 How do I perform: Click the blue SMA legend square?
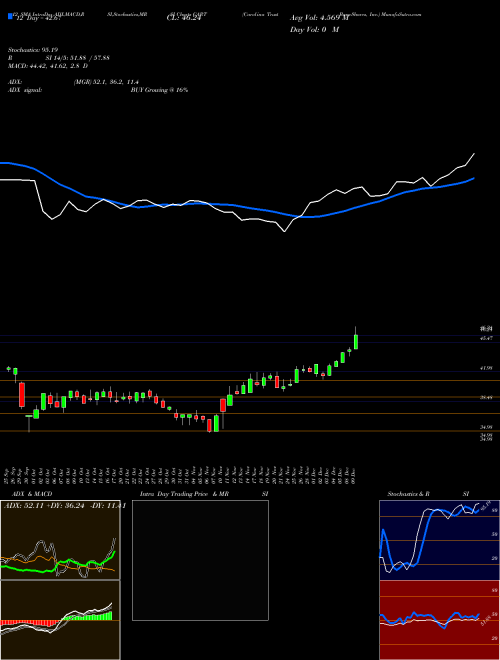(10, 16)
